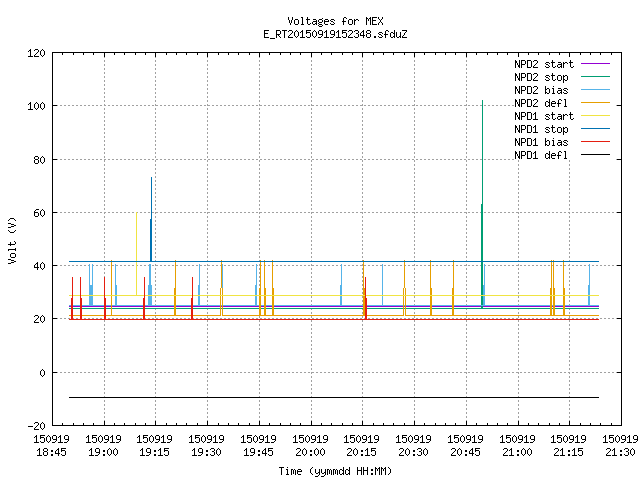Screen dimensions: 640x480
Task: Click the x-axis tick label 20:15
Action: 362,452
